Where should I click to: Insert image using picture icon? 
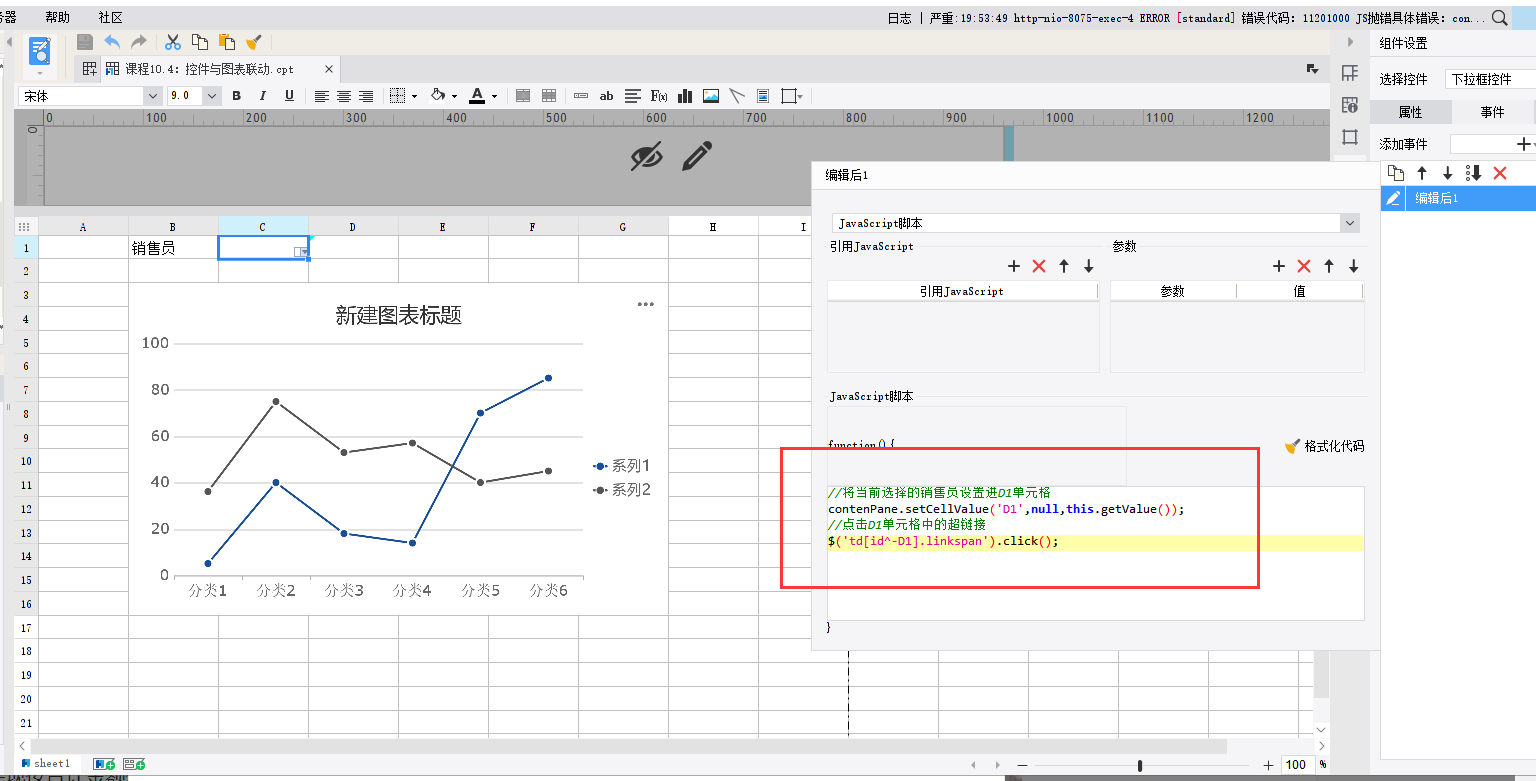(x=711, y=96)
